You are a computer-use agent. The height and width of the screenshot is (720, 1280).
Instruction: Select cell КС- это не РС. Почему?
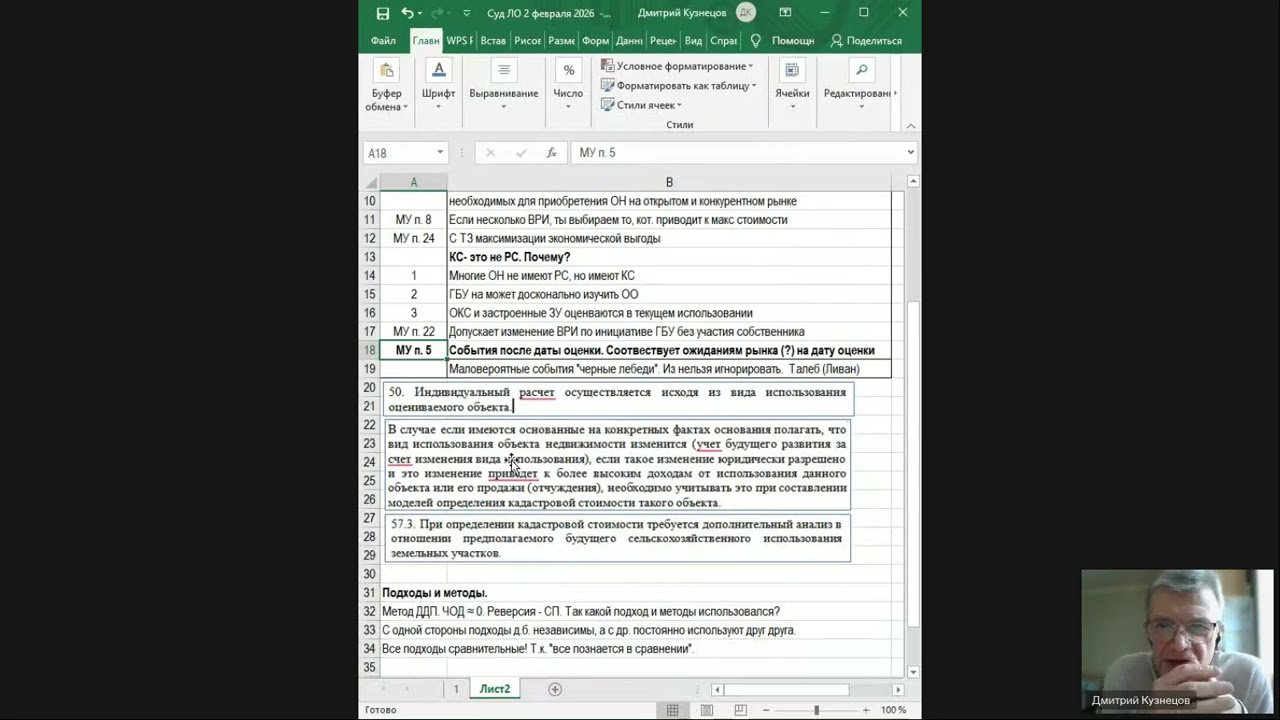pyautogui.click(x=669, y=257)
